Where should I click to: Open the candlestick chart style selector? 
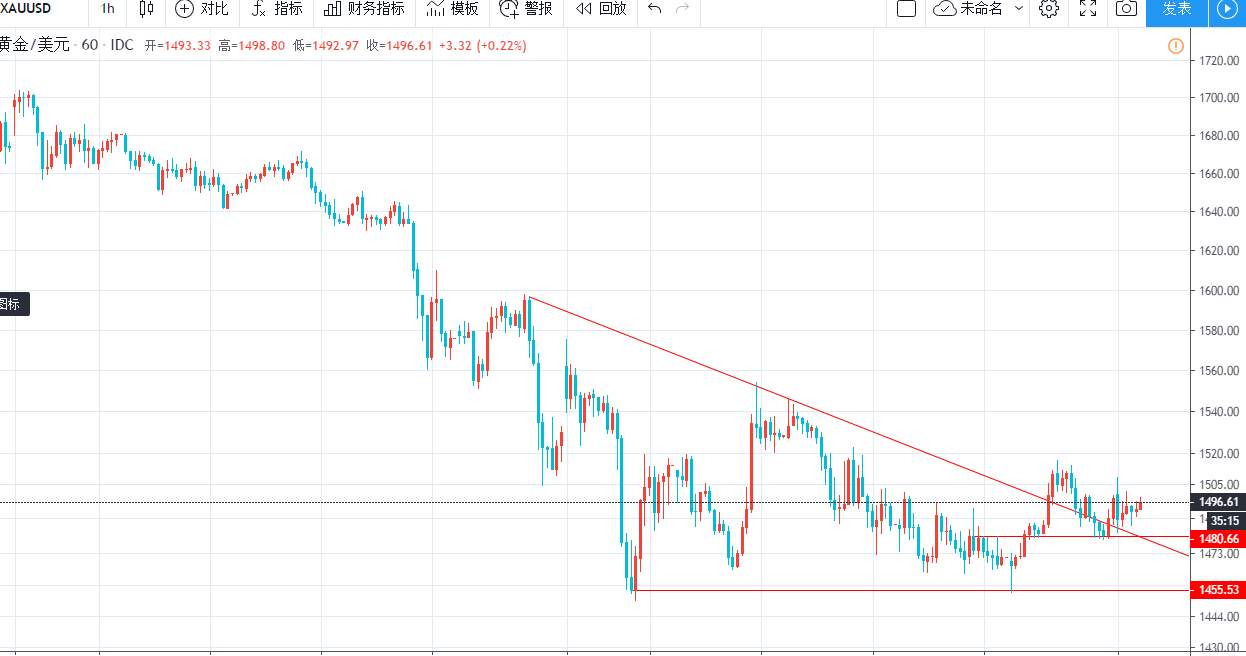pyautogui.click(x=147, y=9)
